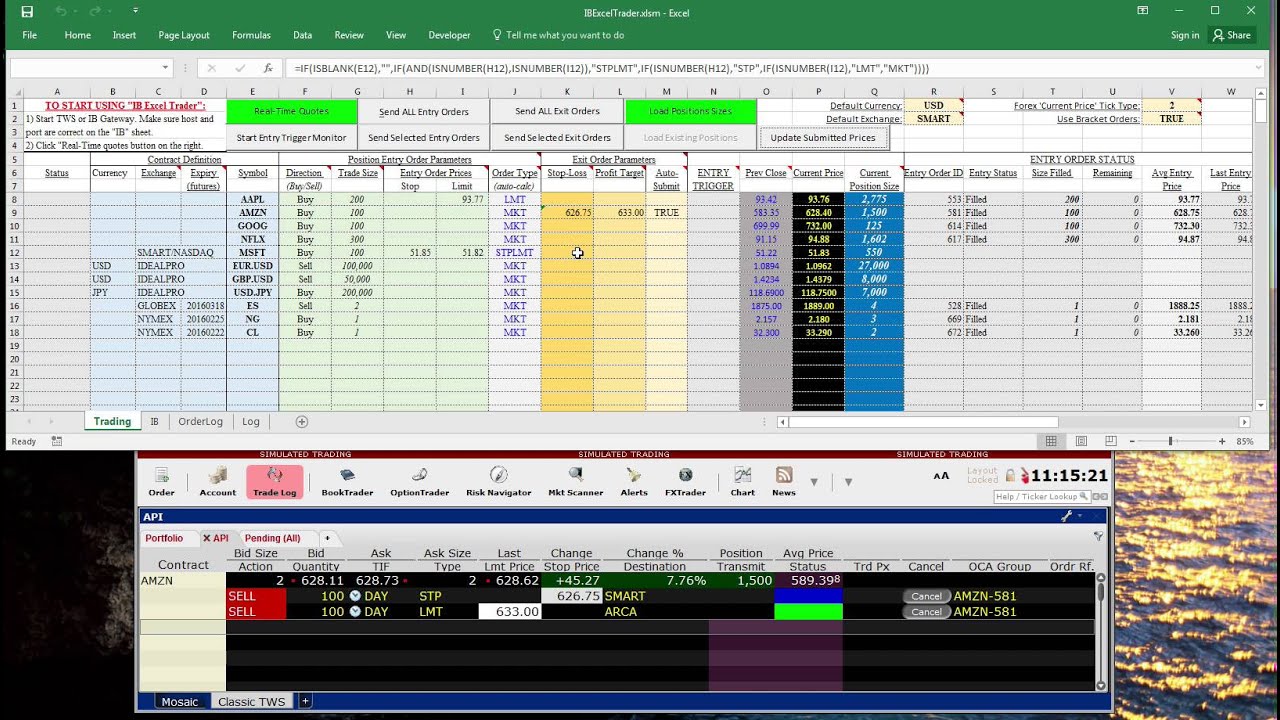1280x720 pixels.
Task: Open the Order tool in TWS toolbar
Action: coord(161,482)
